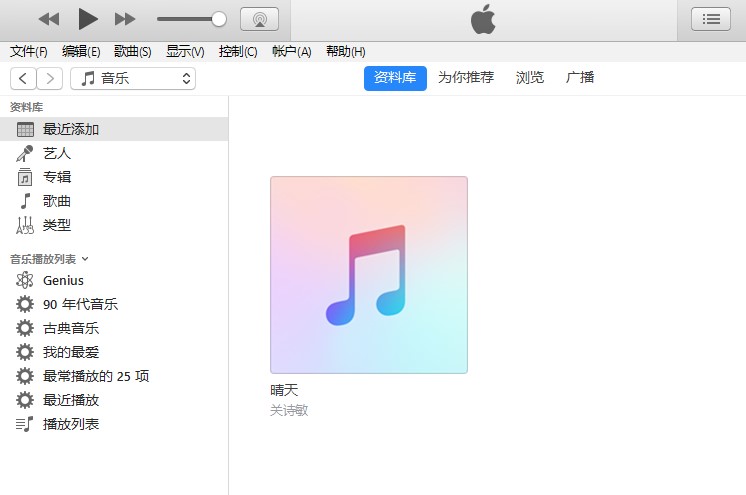Select 专辑 in the sidebar
Image resolution: width=746 pixels, height=495 pixels.
pyautogui.click(x=114, y=177)
